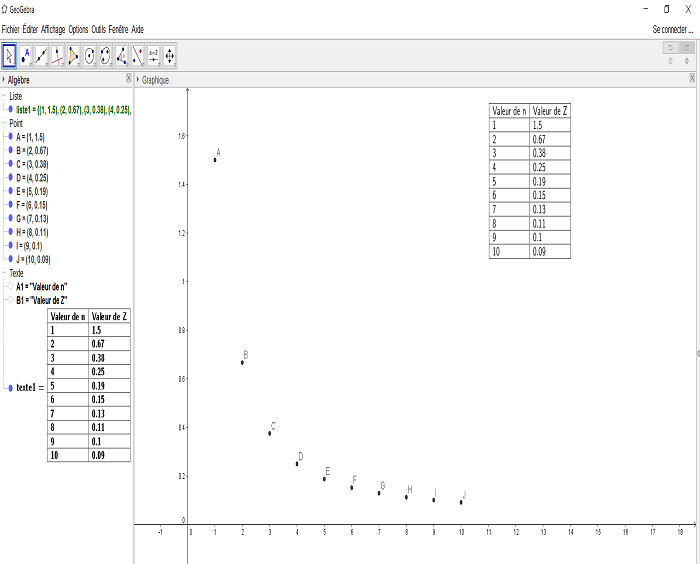Close the Algèbre panel
Viewport: 700px width, 564px height.
pos(128,78)
